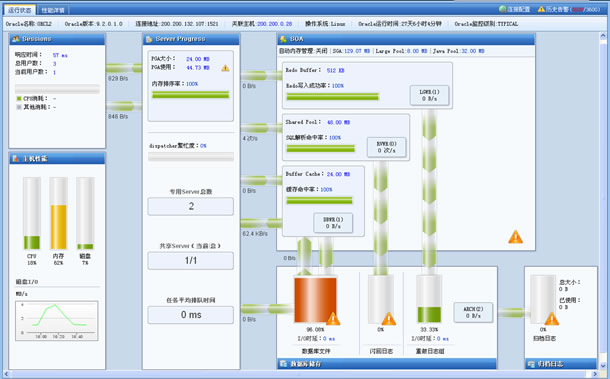This screenshot has height=379, width=610.
Task: Click the Shared Pool 48.00 MB value
Action: (338, 122)
